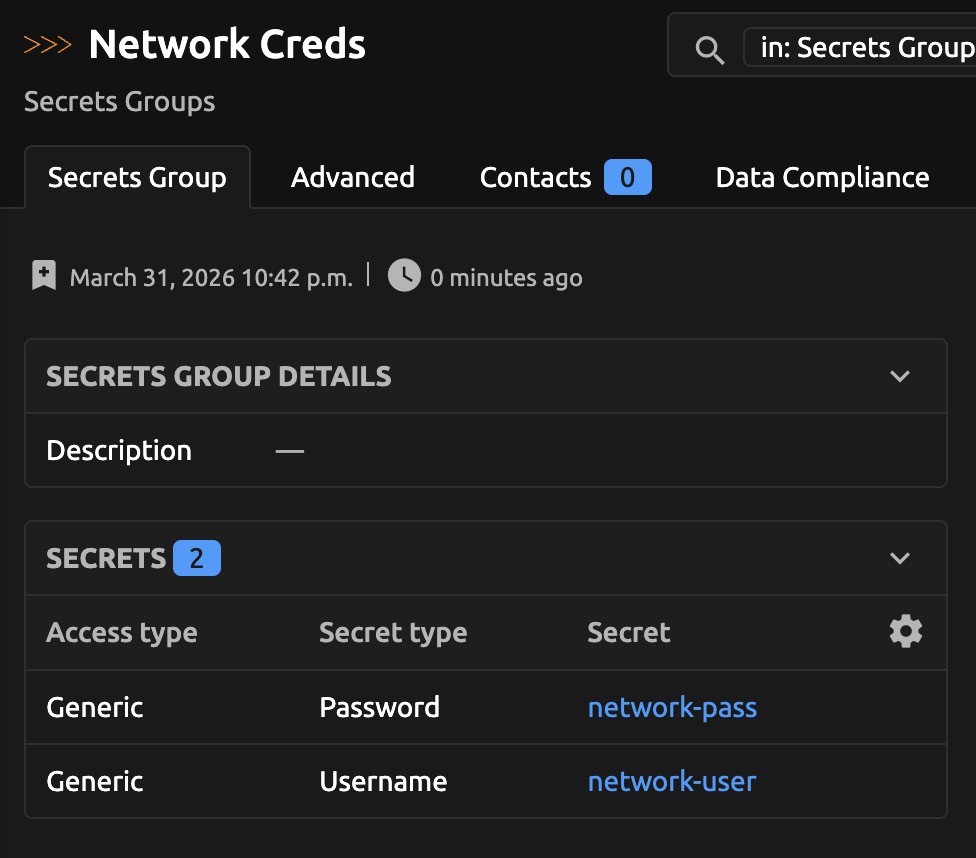
Task: Collapse the Secrets panel using its chevron
Action: click(x=900, y=558)
